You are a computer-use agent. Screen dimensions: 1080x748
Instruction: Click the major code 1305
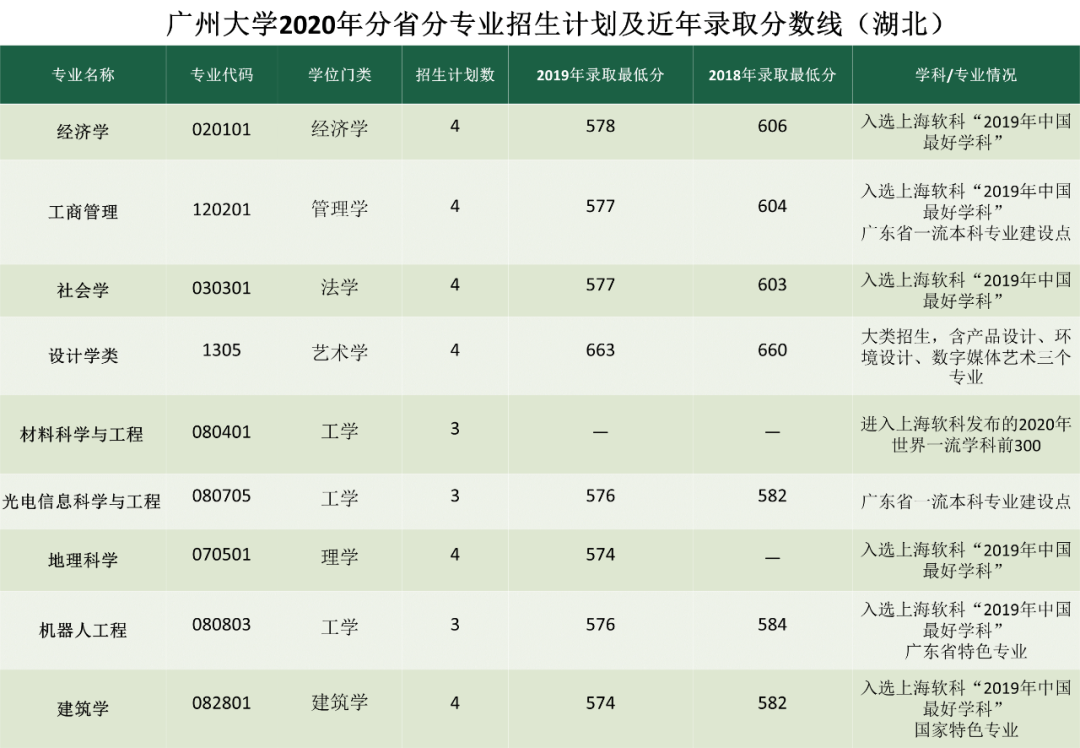222,350
